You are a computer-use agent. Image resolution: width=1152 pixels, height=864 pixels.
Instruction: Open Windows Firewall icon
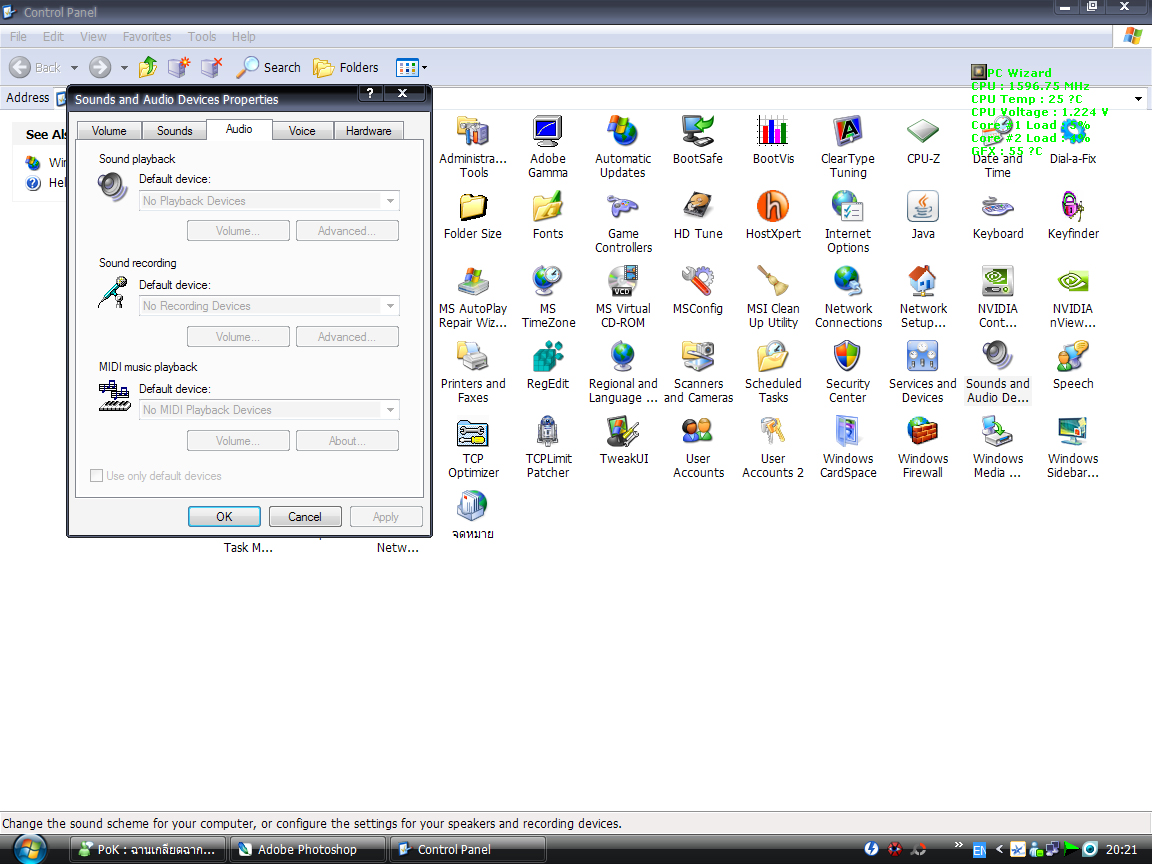coord(923,446)
